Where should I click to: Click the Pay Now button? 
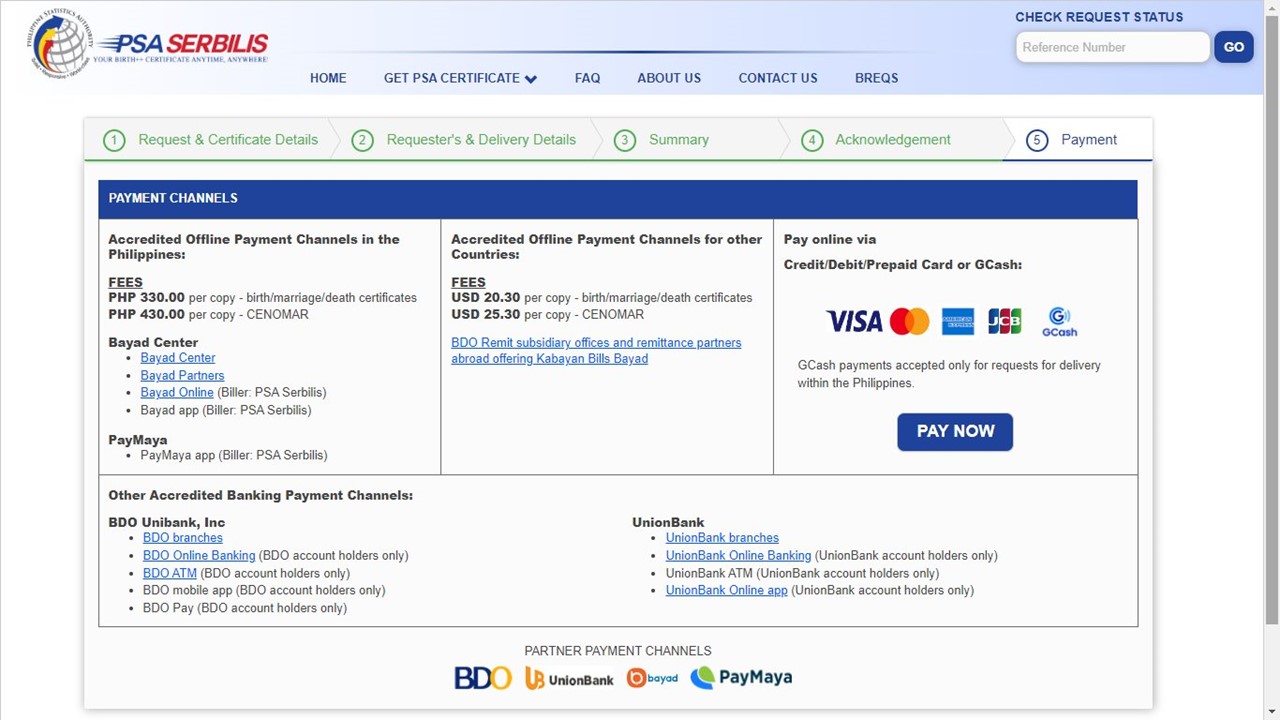(x=955, y=432)
